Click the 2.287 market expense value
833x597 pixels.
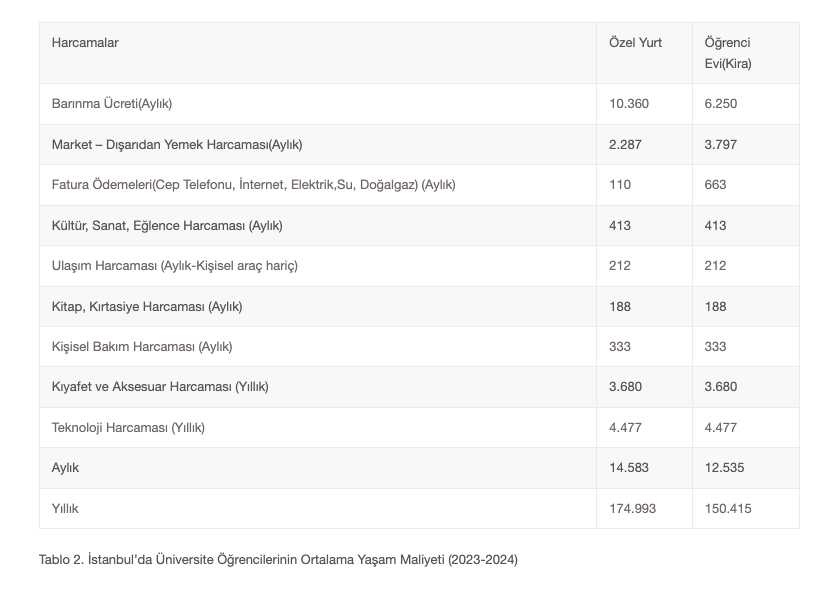625,144
